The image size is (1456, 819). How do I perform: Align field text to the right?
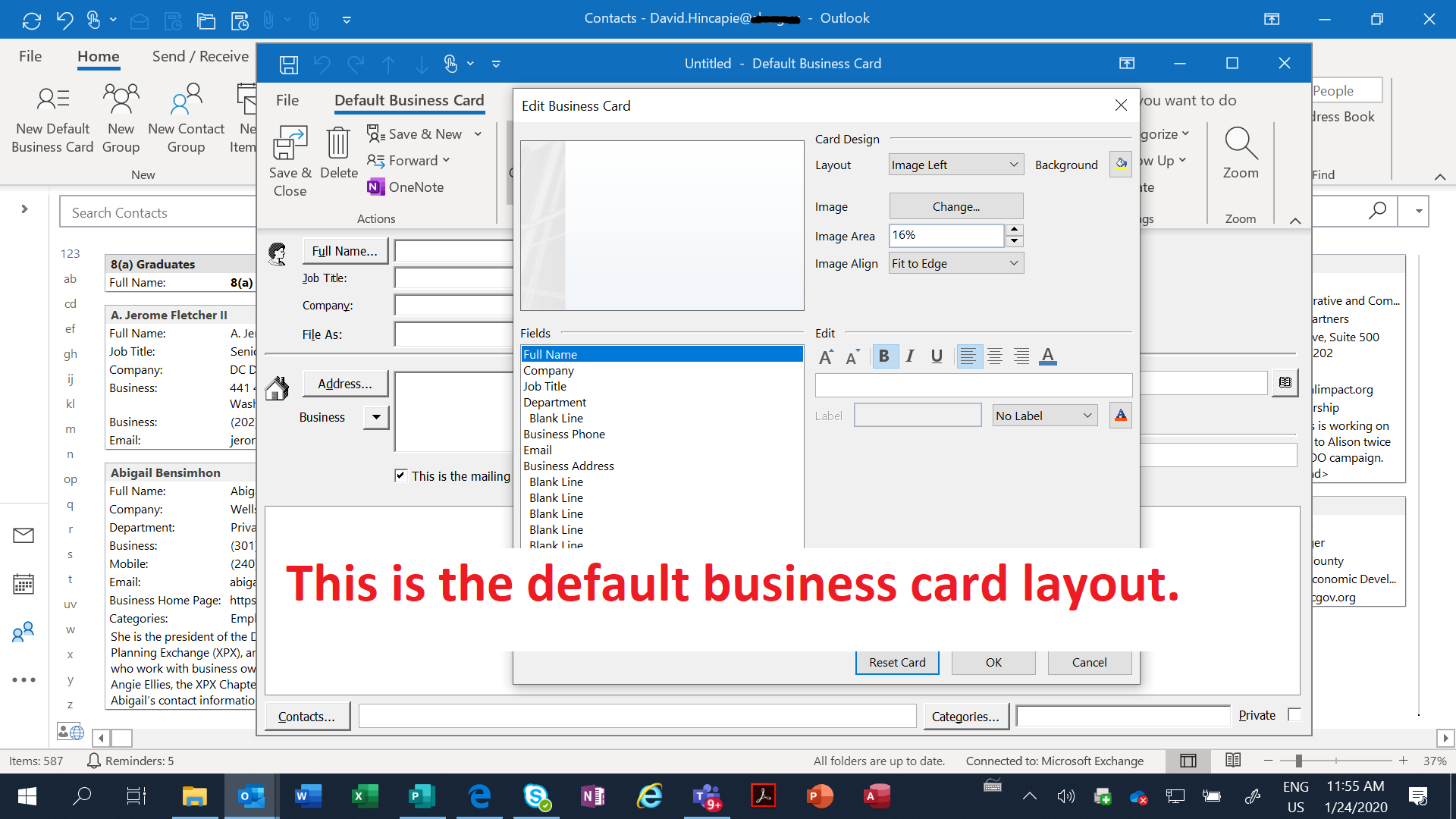pyautogui.click(x=1021, y=356)
